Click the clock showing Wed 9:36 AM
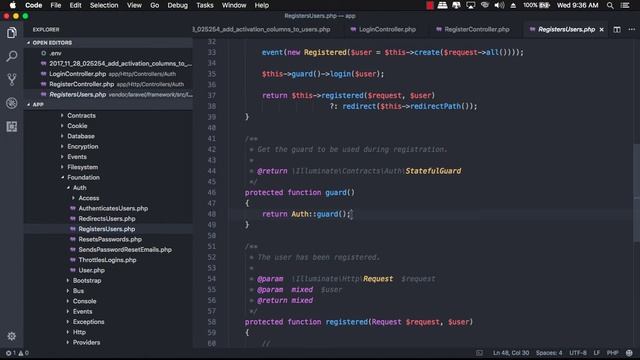The width and height of the screenshot is (640, 360). coord(577,5)
